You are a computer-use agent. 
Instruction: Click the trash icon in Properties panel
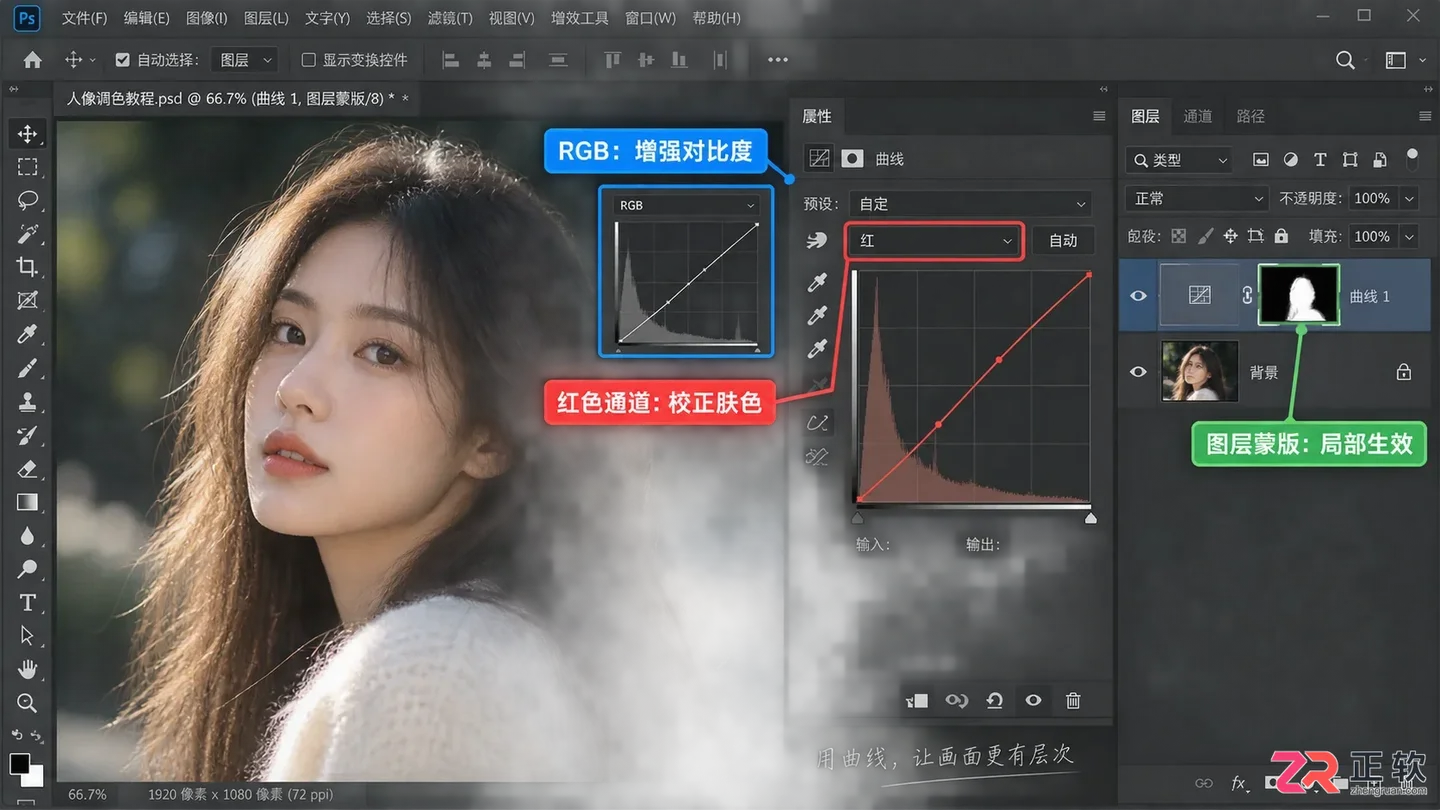[x=1073, y=701]
